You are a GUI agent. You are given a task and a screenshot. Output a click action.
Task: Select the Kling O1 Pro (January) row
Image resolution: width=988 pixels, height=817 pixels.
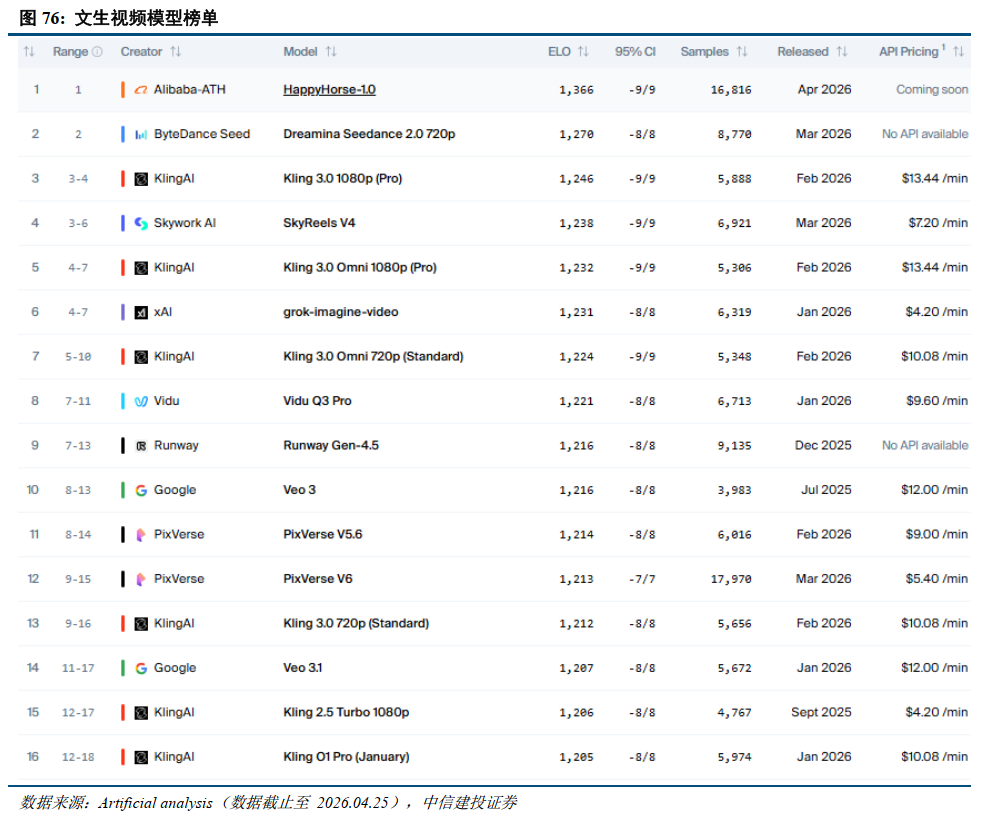click(x=494, y=757)
